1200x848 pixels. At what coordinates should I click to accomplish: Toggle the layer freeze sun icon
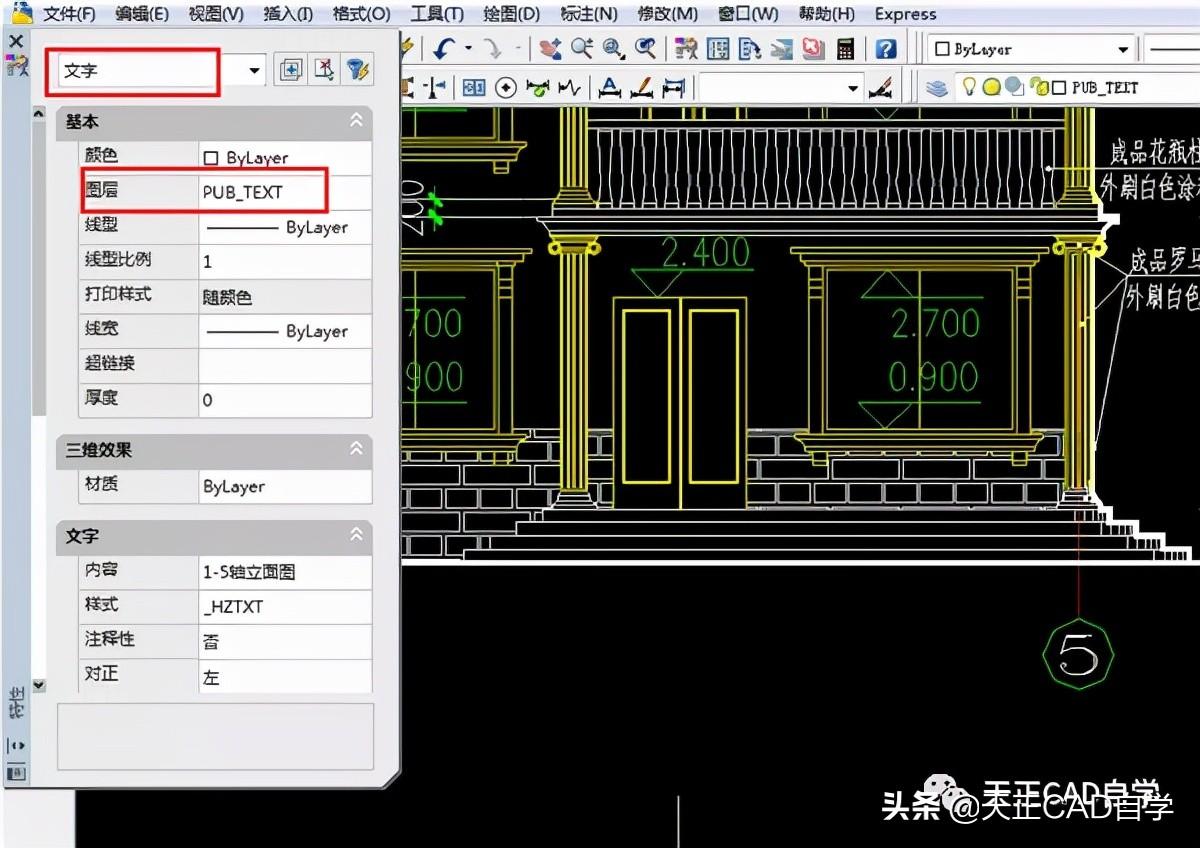click(991, 88)
